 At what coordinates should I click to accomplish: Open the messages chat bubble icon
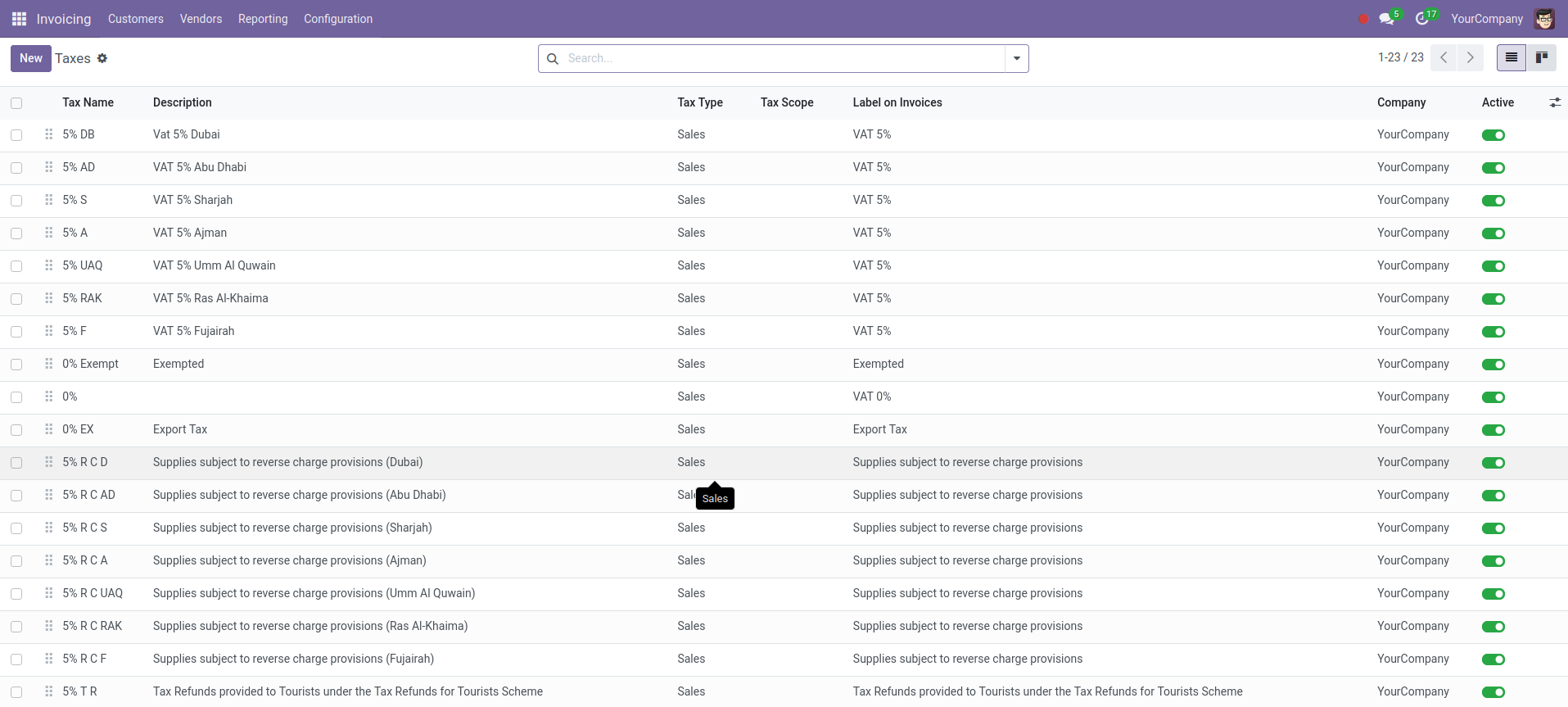pyautogui.click(x=1386, y=19)
